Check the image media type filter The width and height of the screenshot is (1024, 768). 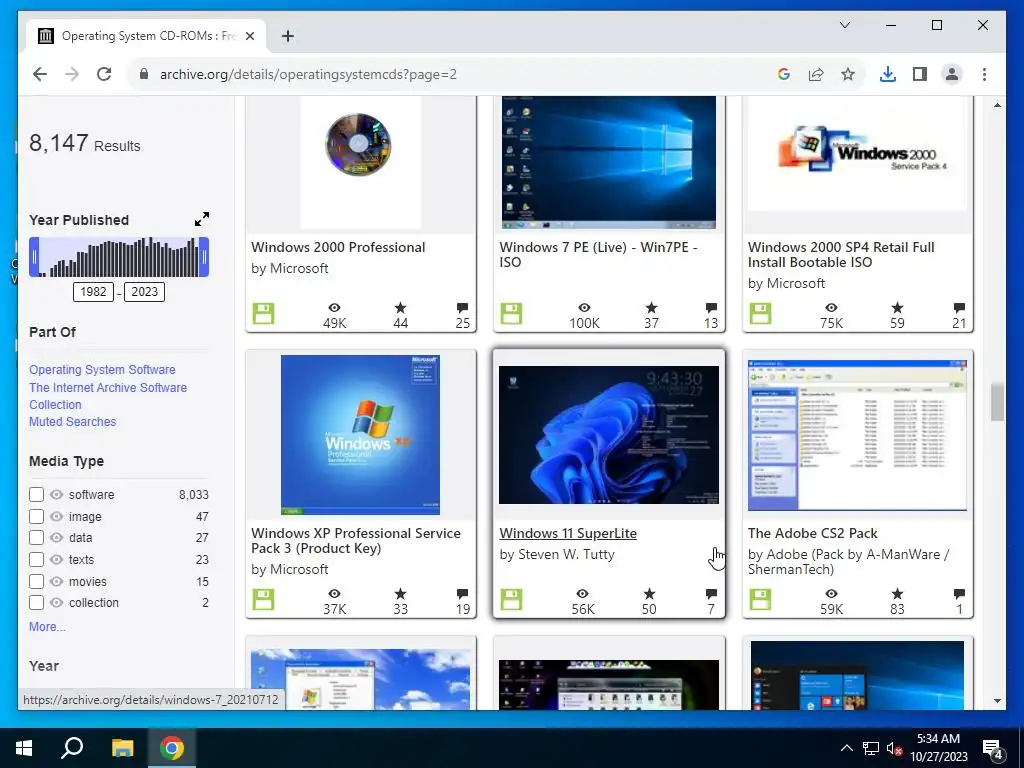click(x=37, y=517)
